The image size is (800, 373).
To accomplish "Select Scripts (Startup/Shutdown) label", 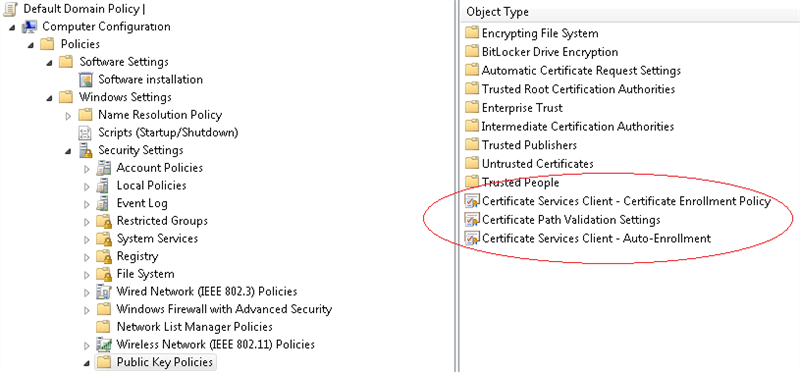I will (x=168, y=133).
